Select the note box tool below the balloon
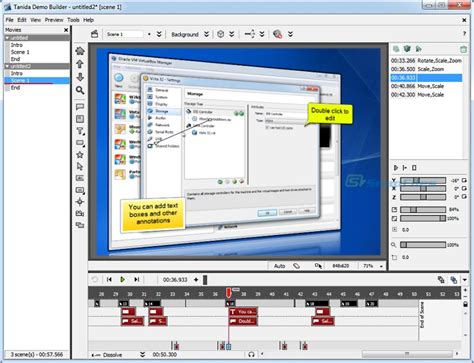The height and width of the screenshot is (363, 474). tap(80, 119)
